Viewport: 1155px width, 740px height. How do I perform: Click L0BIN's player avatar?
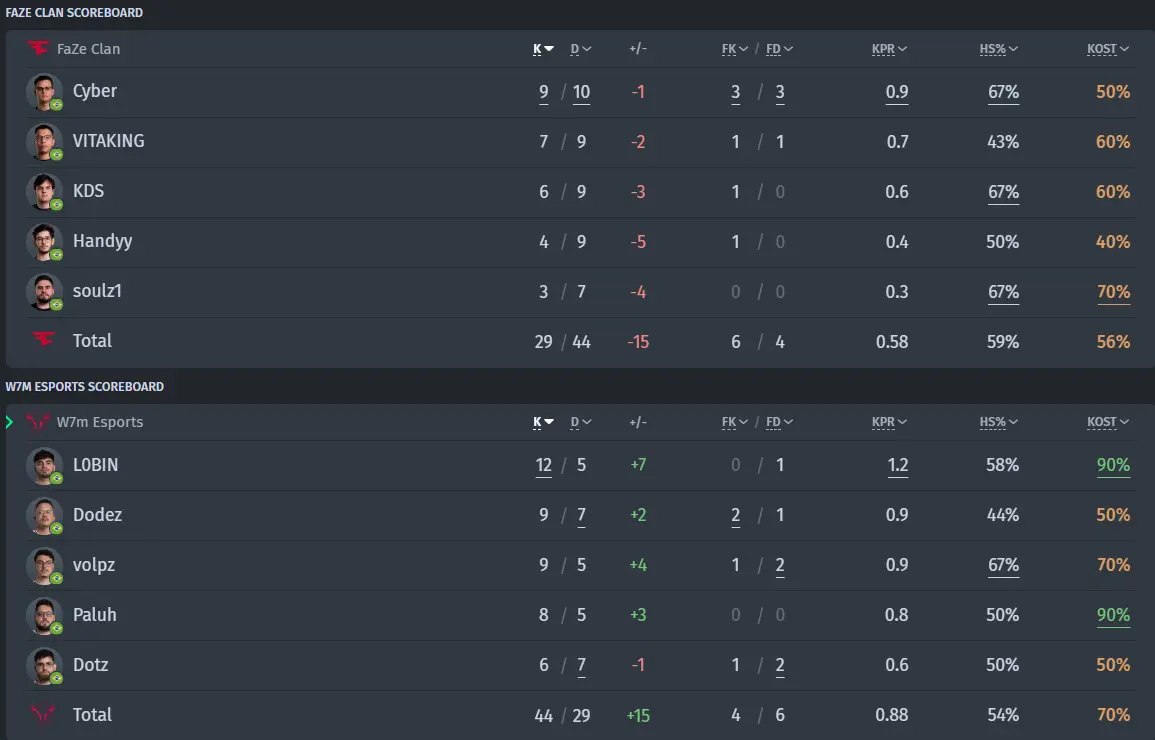pyautogui.click(x=44, y=465)
